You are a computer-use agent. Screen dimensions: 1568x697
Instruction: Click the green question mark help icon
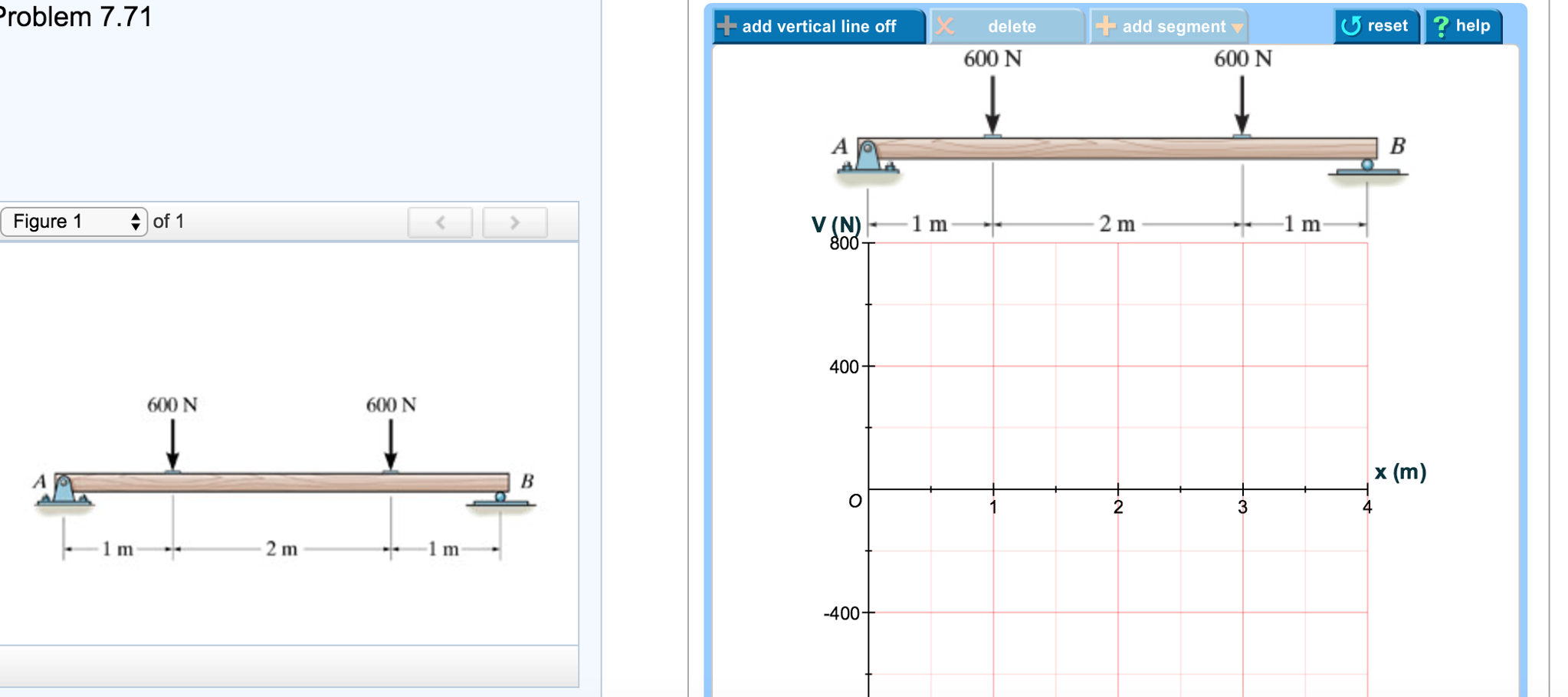[x=1440, y=24]
